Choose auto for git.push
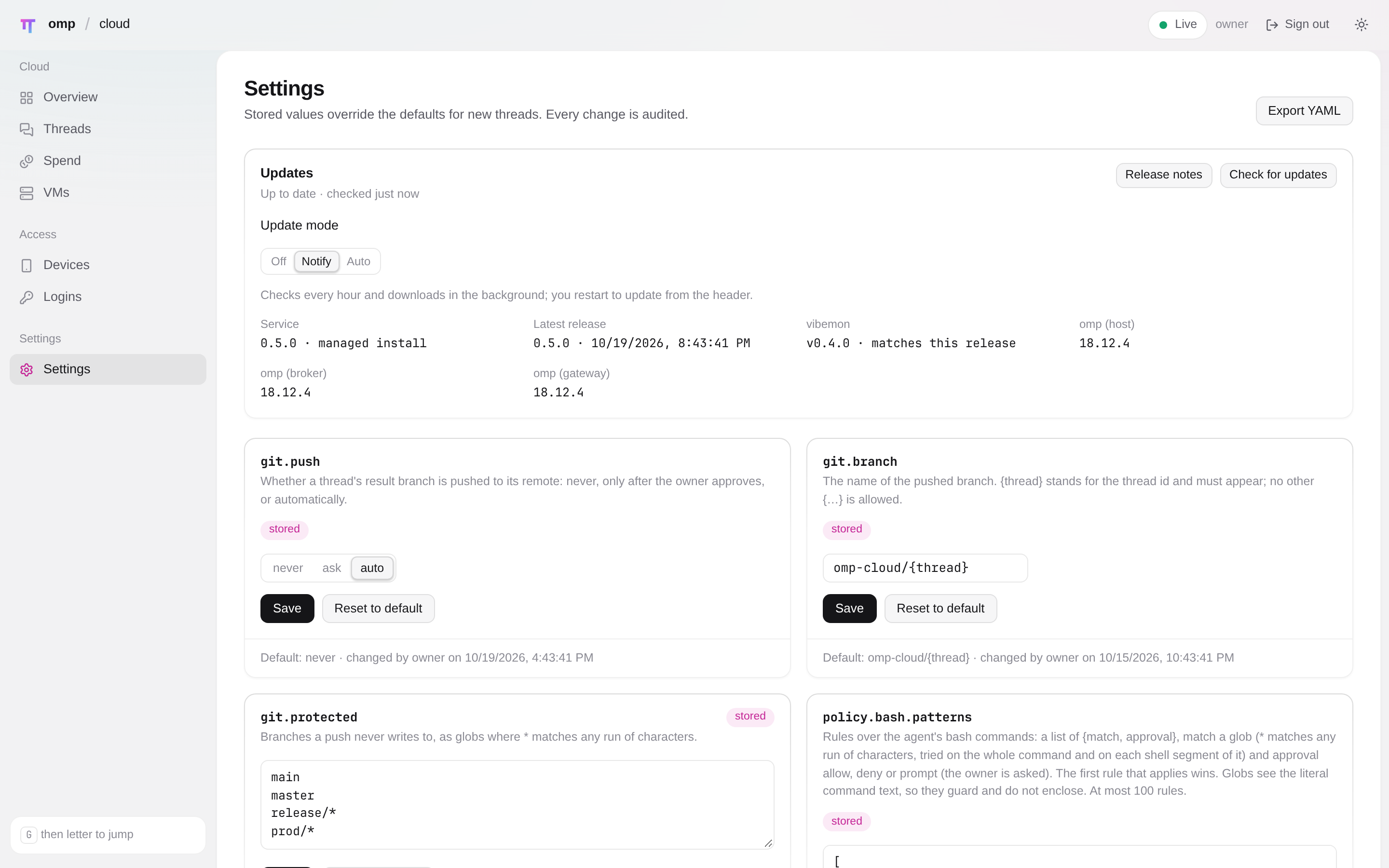 [372, 569]
